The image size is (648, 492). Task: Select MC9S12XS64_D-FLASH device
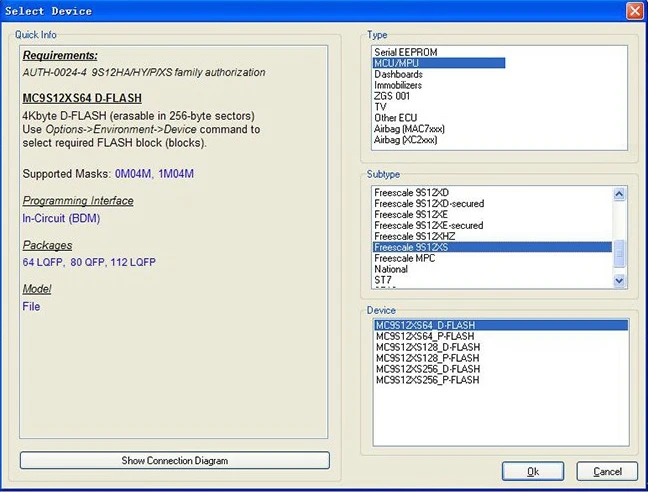pos(501,325)
